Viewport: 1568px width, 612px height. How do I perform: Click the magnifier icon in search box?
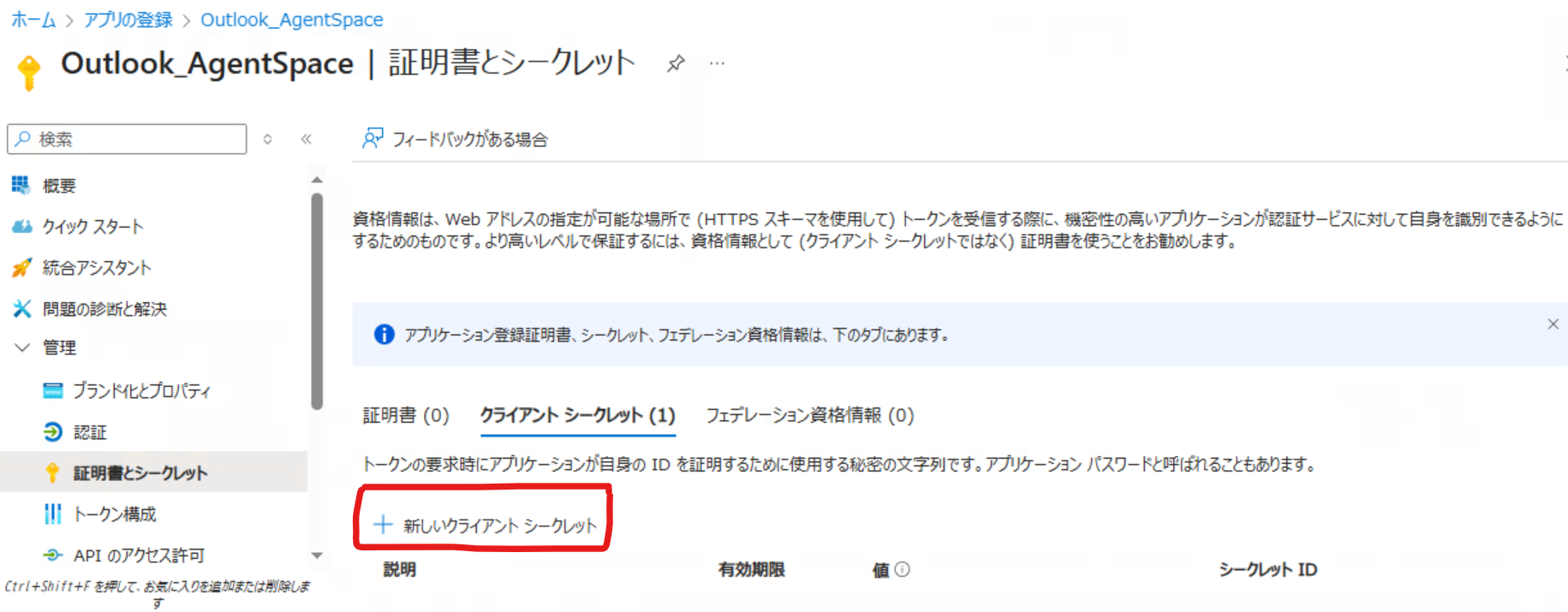23,139
